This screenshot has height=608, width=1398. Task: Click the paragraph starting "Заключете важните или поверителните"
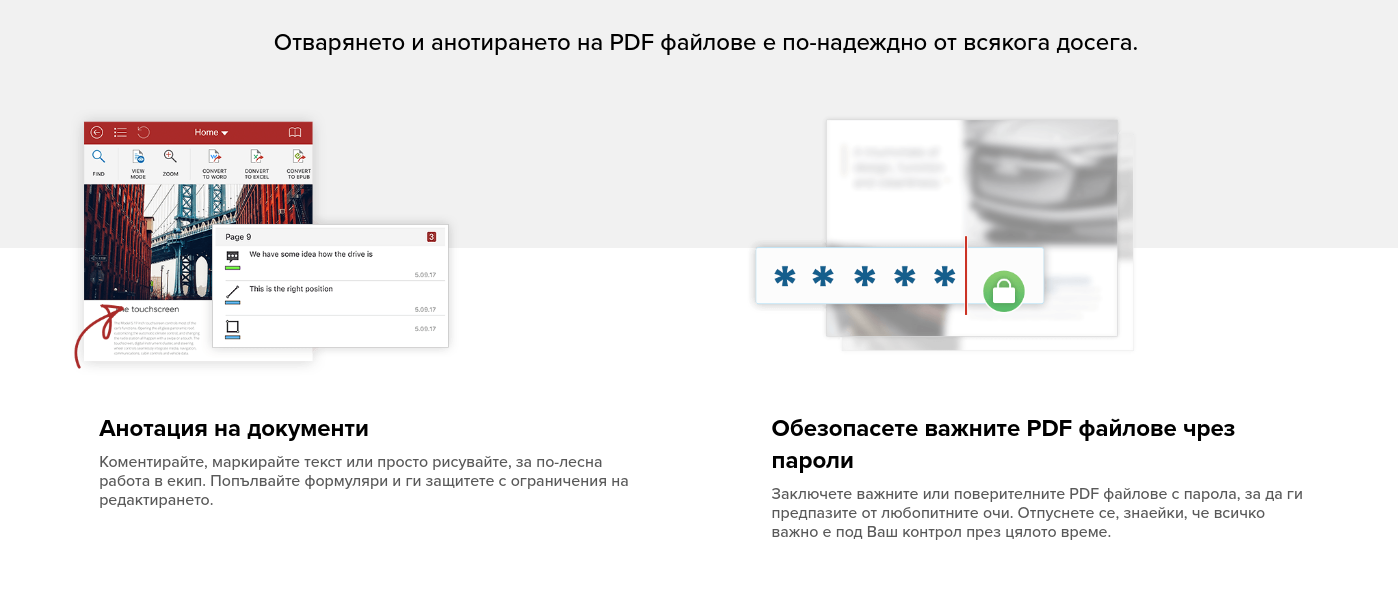pyautogui.click(x=1037, y=513)
